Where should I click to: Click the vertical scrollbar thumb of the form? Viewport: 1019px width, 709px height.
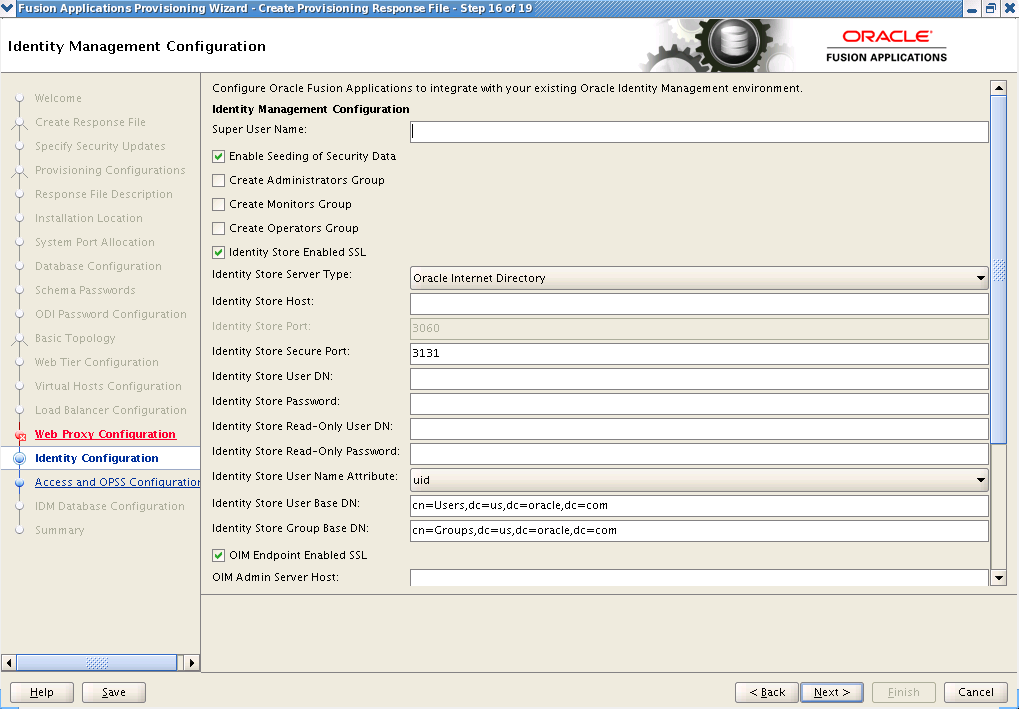tap(998, 270)
